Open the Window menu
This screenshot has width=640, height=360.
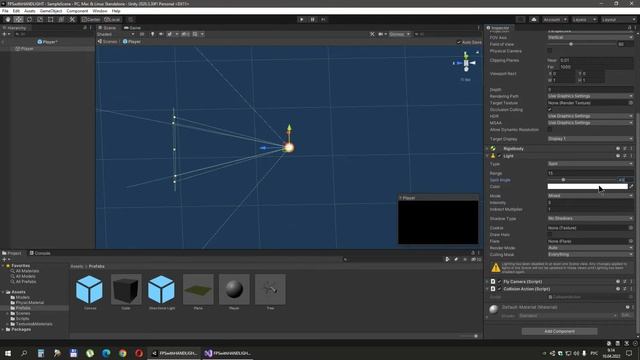click(100, 11)
